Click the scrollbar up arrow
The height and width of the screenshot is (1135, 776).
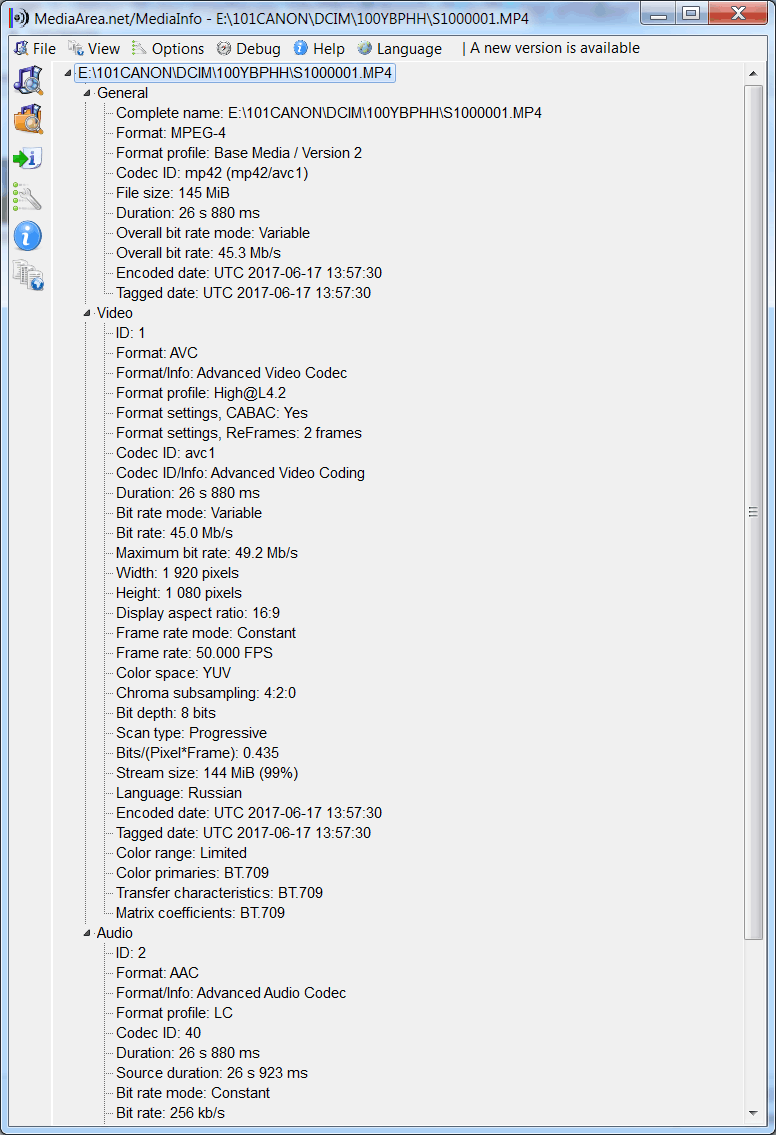pyautogui.click(x=753, y=74)
